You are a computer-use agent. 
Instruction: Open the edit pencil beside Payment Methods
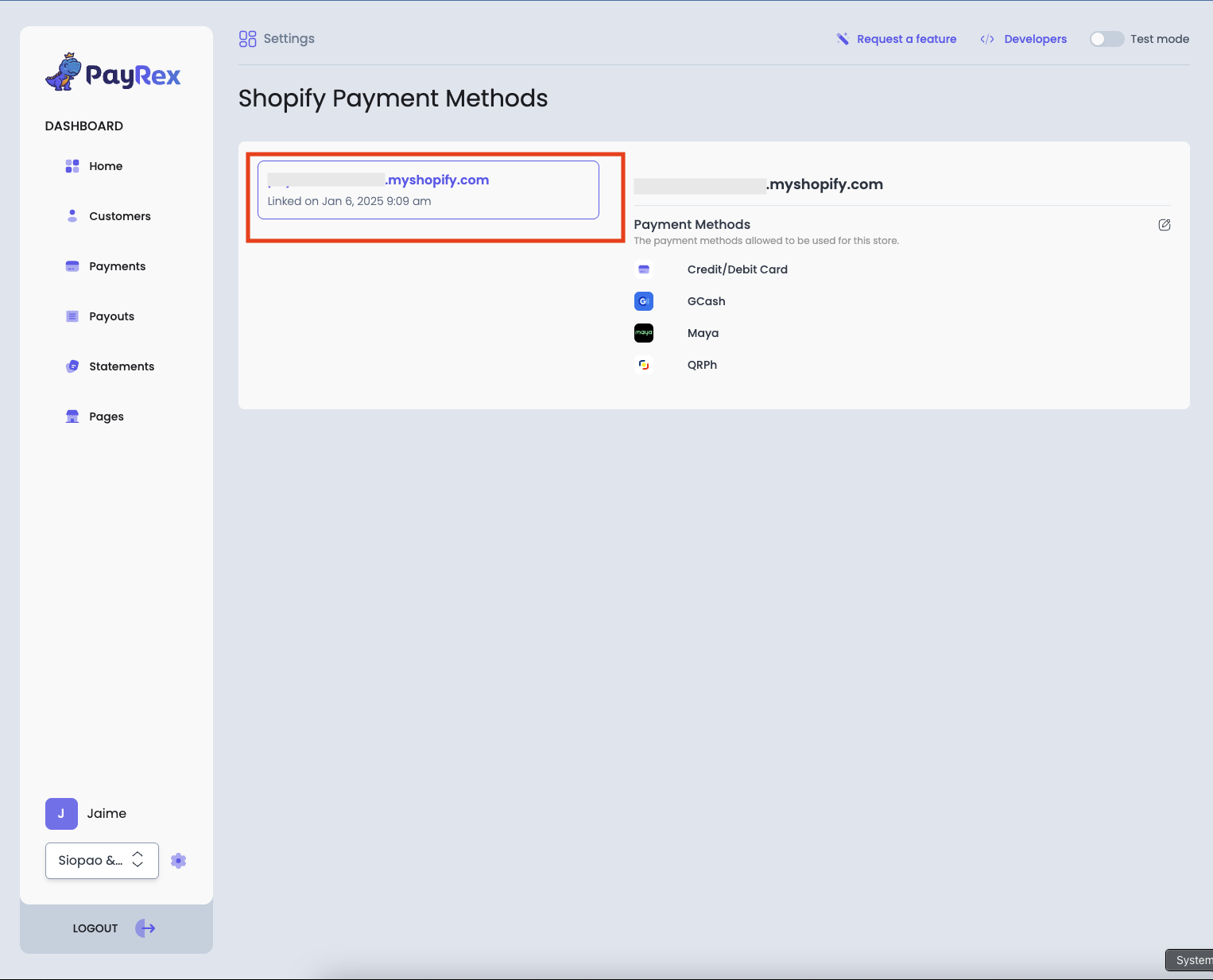(1164, 225)
